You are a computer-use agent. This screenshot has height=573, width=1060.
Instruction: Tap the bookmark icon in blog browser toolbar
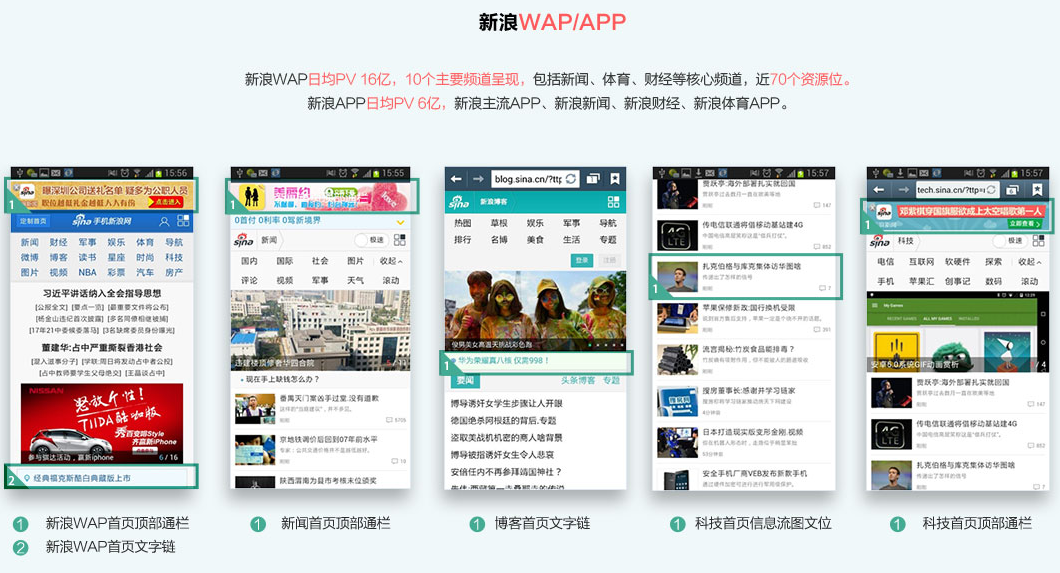pos(615,179)
